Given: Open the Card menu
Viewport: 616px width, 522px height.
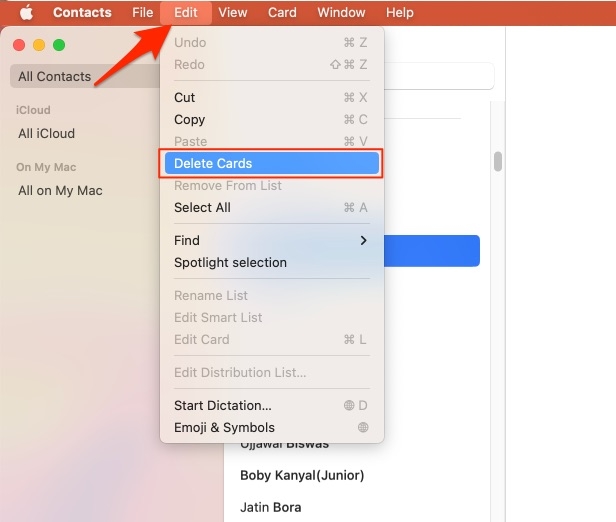Looking at the screenshot, I should point(282,13).
